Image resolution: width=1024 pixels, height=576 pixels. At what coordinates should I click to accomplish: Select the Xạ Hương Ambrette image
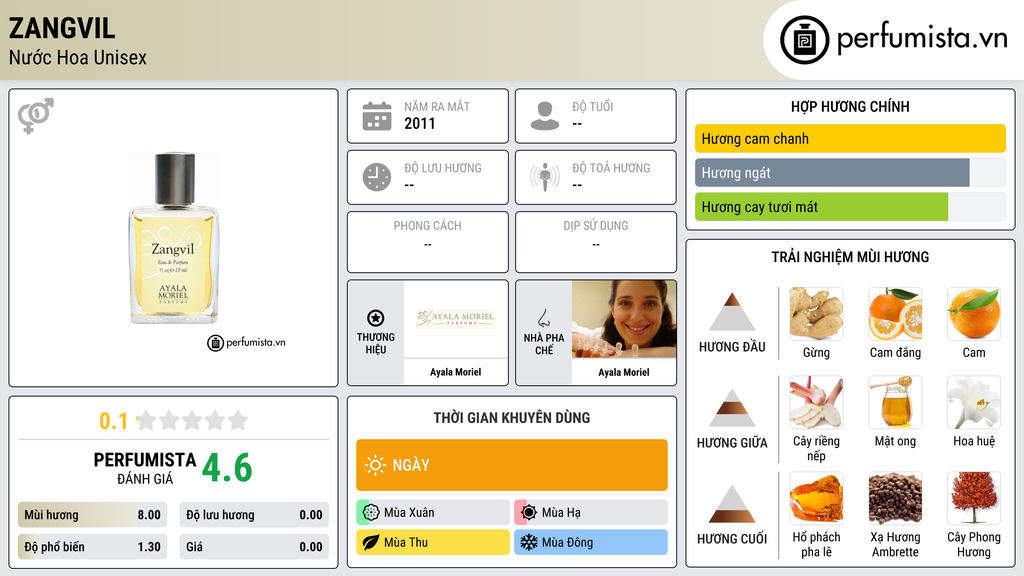pos(895,498)
